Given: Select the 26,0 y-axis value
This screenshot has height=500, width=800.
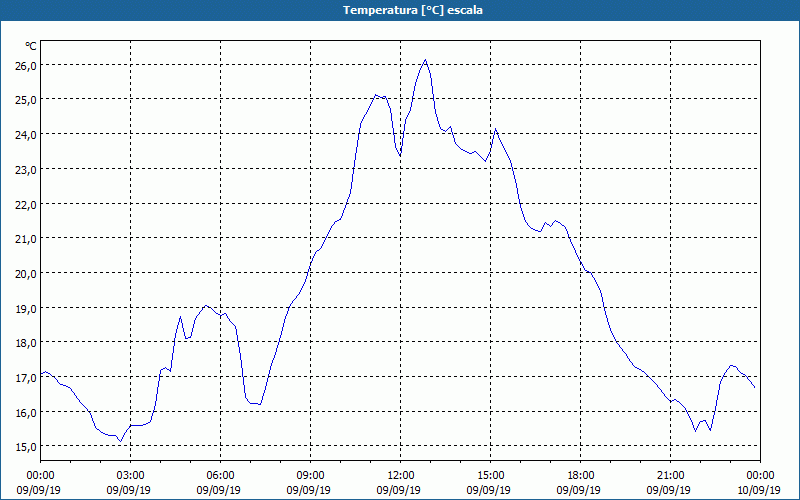Looking at the screenshot, I should coord(26,65).
